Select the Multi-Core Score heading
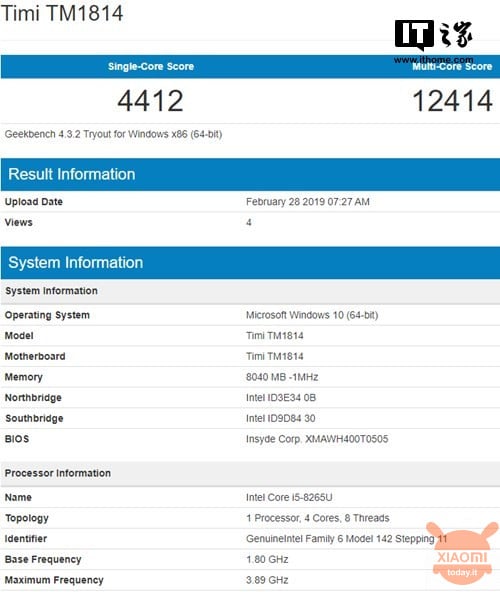500x592 pixels. tap(452, 67)
